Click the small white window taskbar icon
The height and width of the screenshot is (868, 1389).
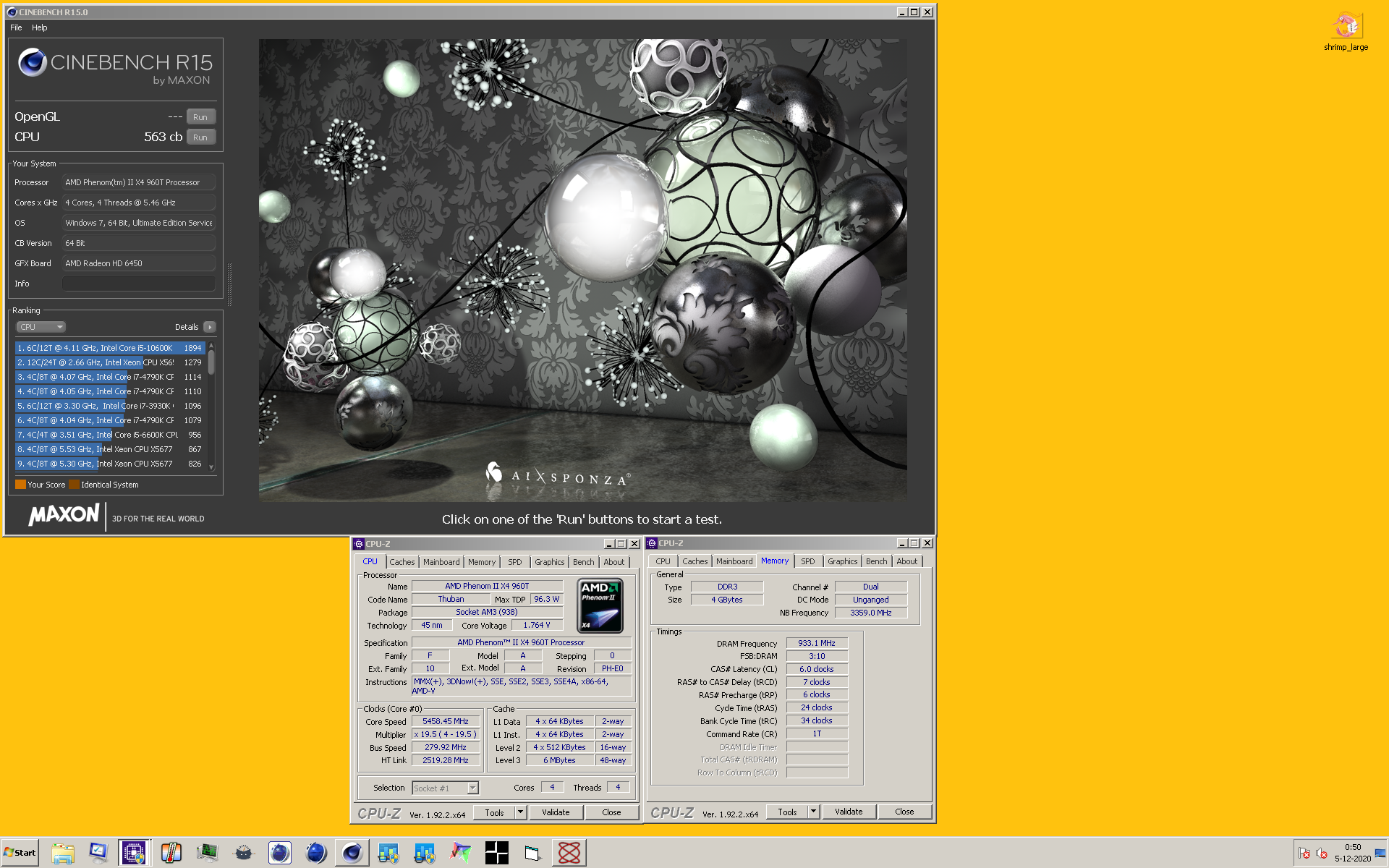[x=533, y=853]
